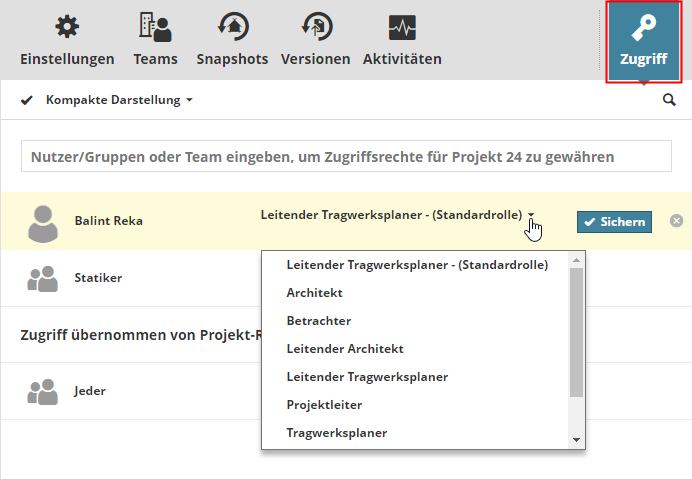Open the Versionen icon
Image resolution: width=692 pixels, height=479 pixels.
[316, 28]
